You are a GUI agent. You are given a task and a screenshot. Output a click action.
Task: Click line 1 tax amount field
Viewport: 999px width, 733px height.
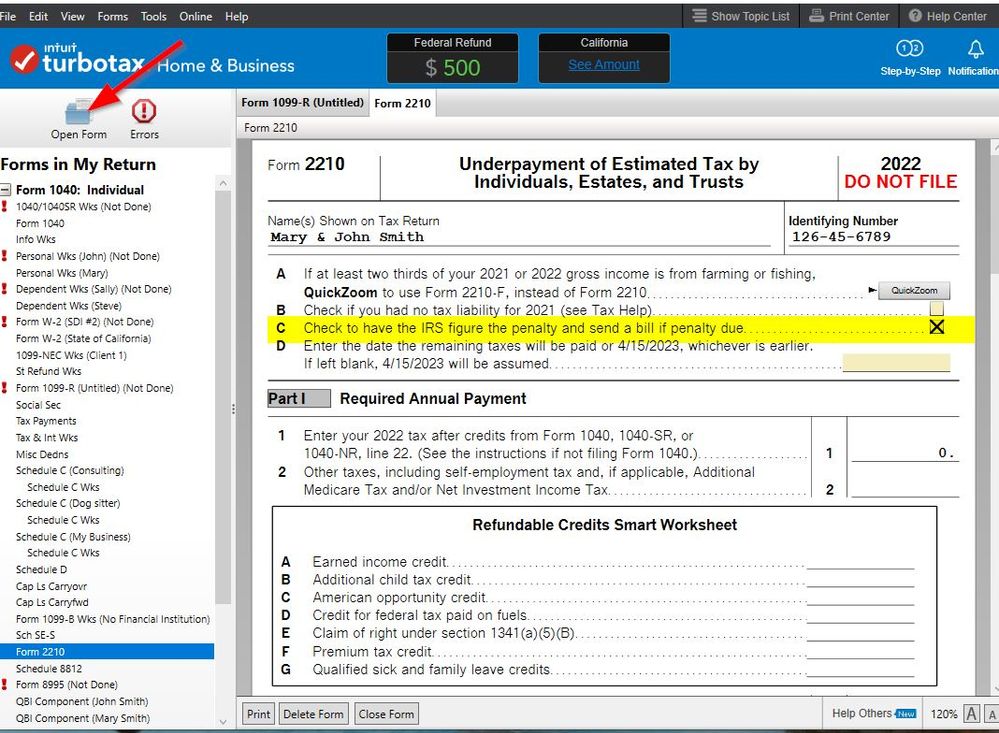pyautogui.click(x=905, y=453)
